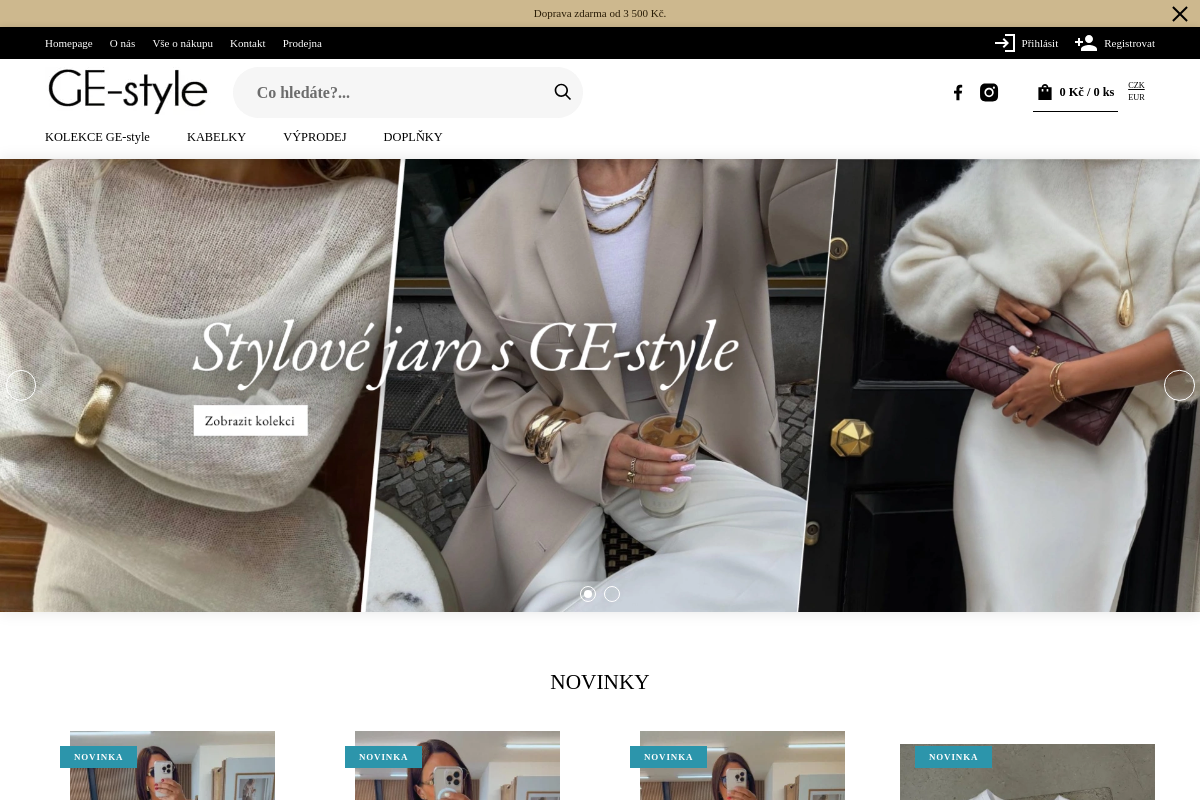Open the first Novinka product thumbnail
The height and width of the screenshot is (800, 1200).
172,765
